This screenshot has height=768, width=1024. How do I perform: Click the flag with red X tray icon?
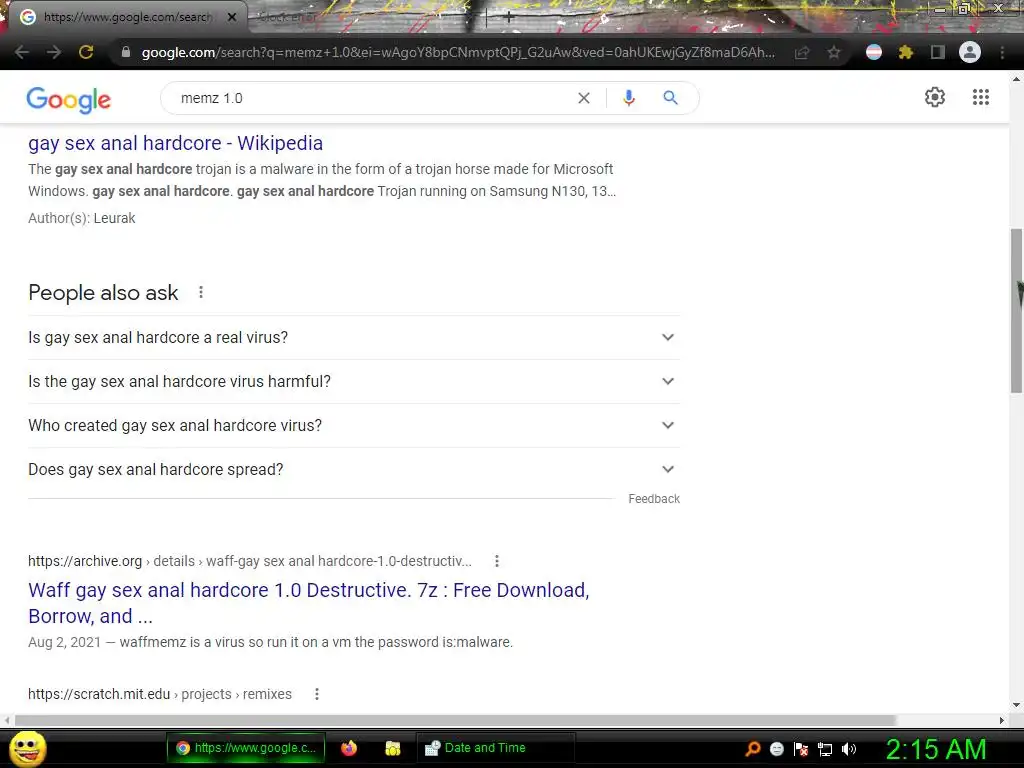pyautogui.click(x=801, y=749)
